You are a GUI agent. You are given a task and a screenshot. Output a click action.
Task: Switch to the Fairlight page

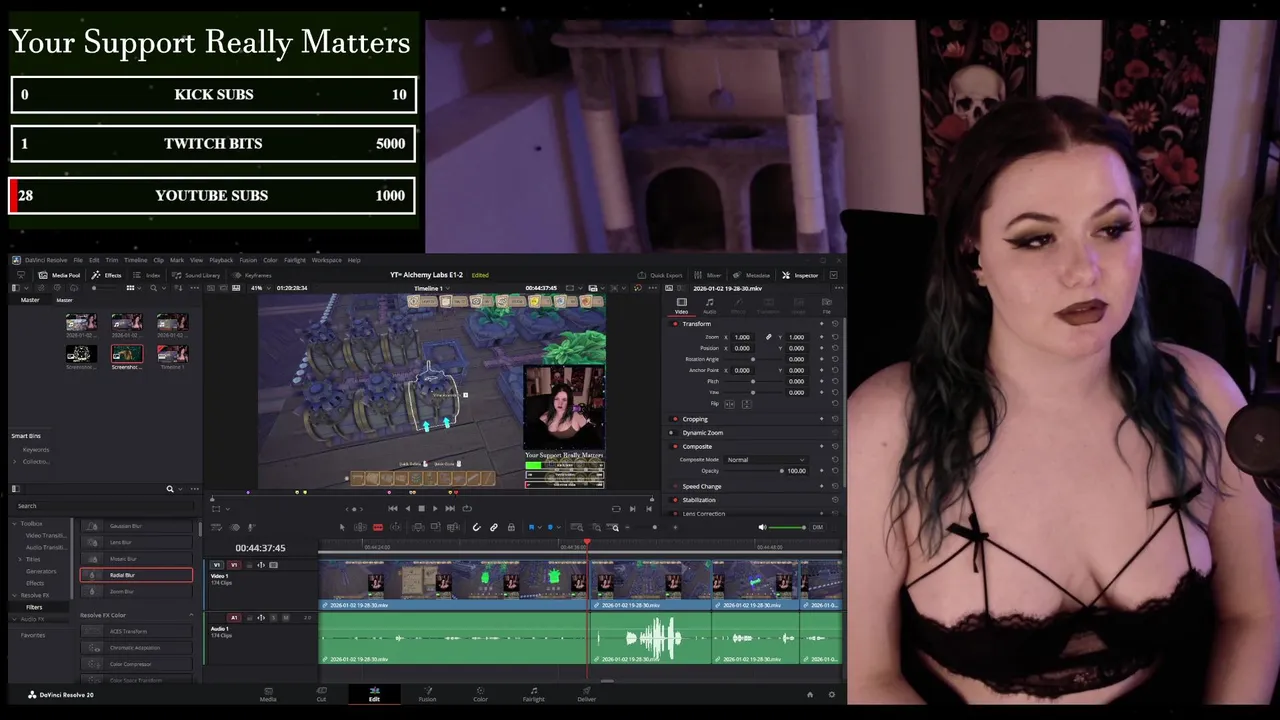(534, 694)
